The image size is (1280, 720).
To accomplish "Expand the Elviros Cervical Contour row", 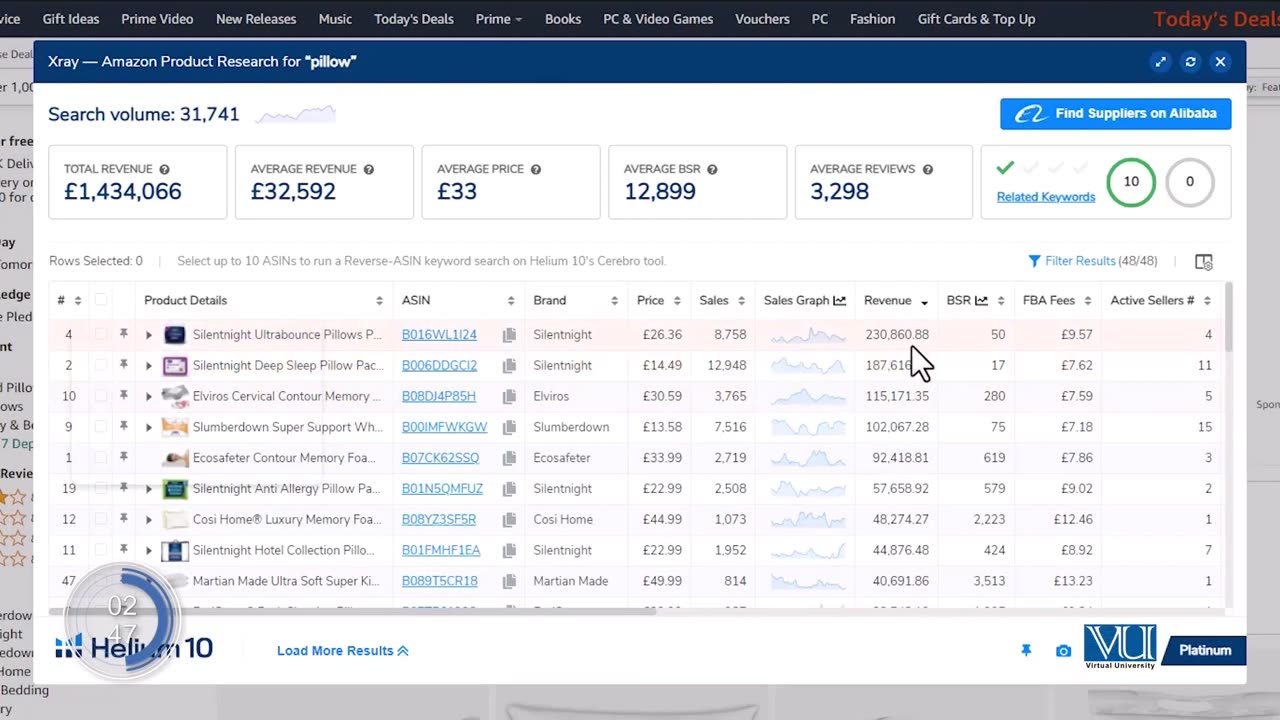I will (149, 397).
